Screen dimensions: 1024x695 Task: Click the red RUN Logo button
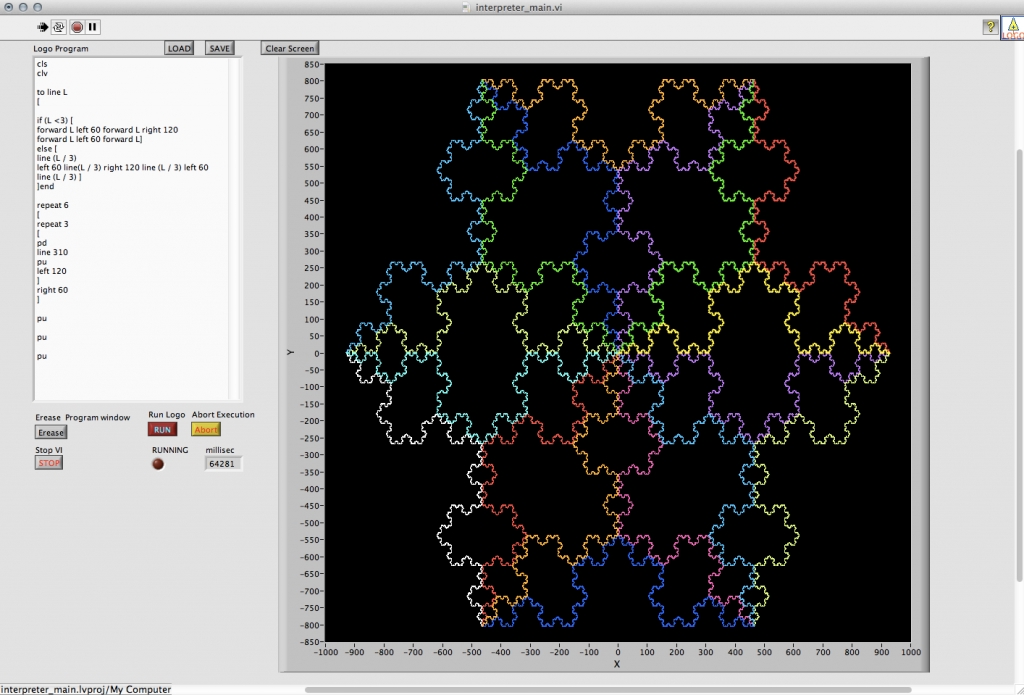point(162,429)
